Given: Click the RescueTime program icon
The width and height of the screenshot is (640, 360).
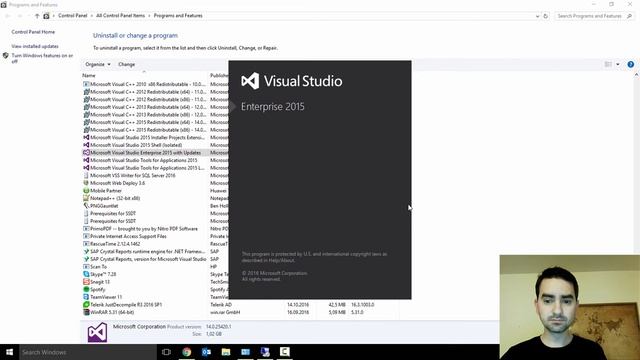Looking at the screenshot, I should pyautogui.click(x=86, y=244).
